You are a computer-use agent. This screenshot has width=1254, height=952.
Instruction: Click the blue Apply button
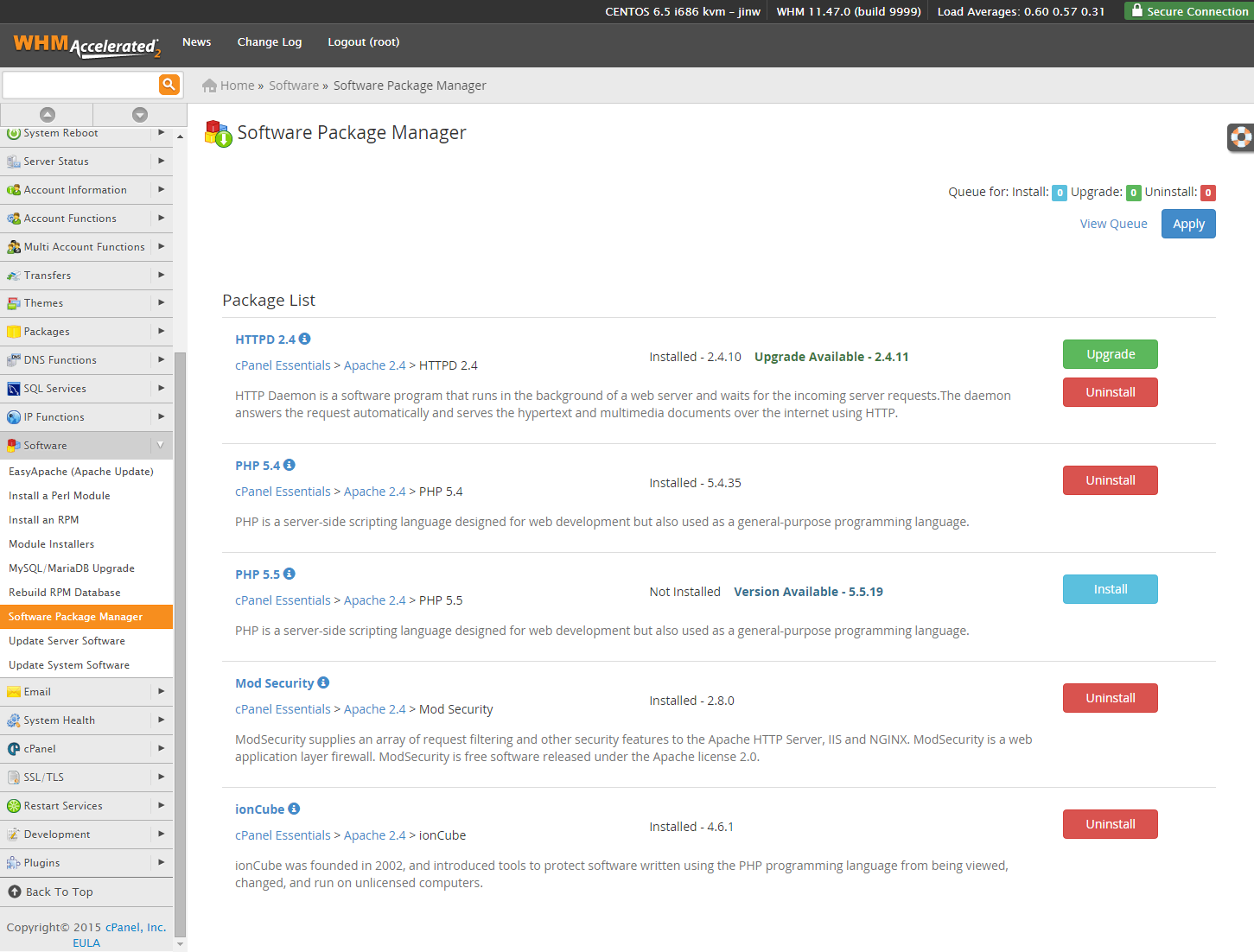tap(1188, 224)
